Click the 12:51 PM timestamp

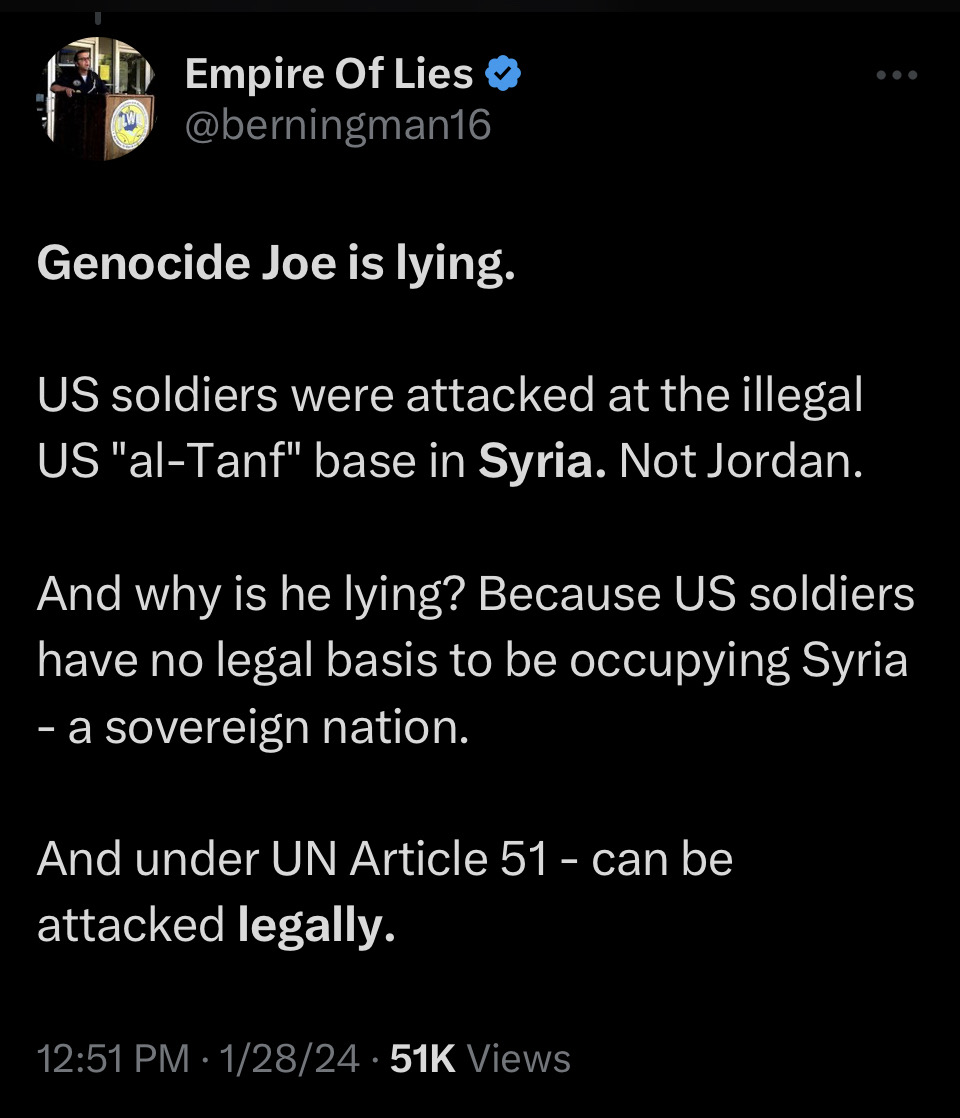coord(113,1058)
